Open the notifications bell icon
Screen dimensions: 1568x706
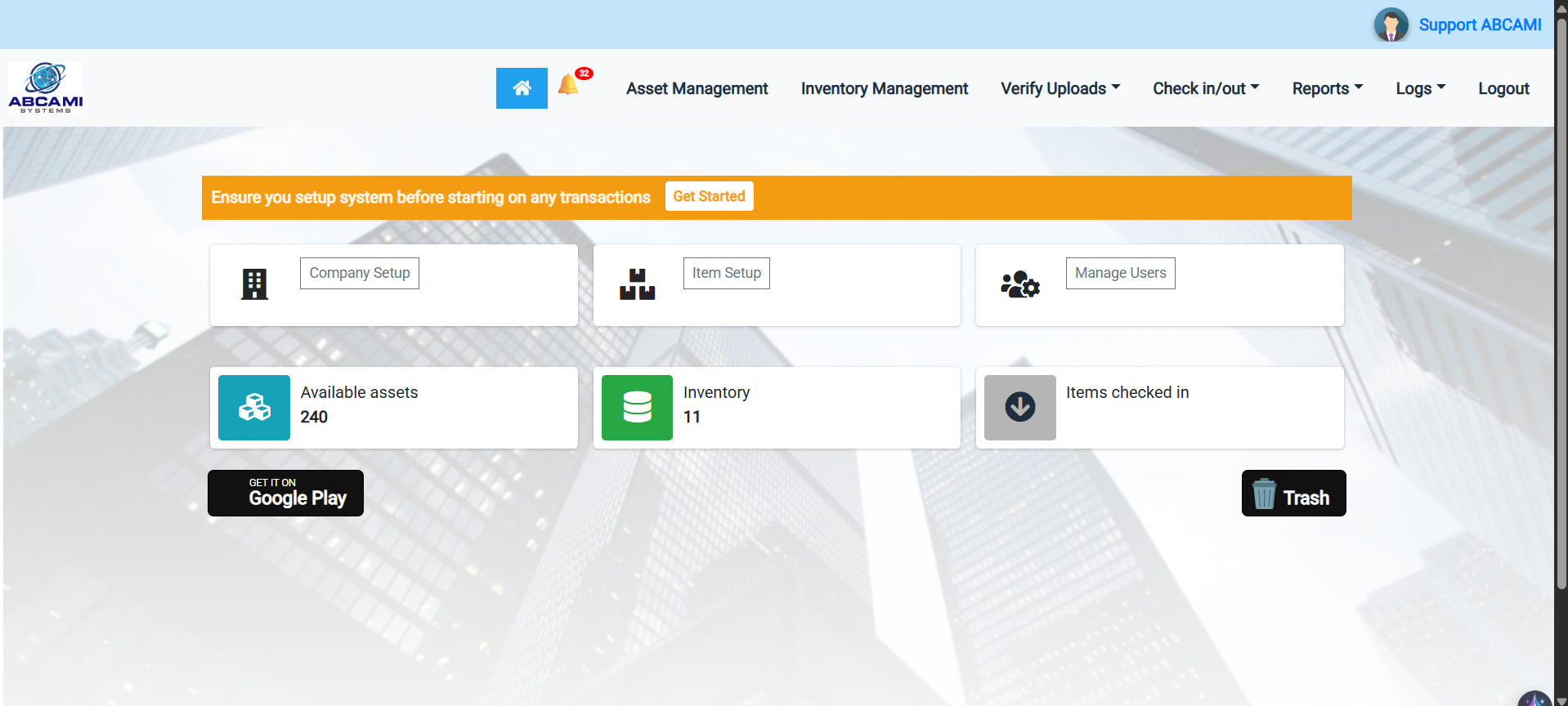point(569,85)
